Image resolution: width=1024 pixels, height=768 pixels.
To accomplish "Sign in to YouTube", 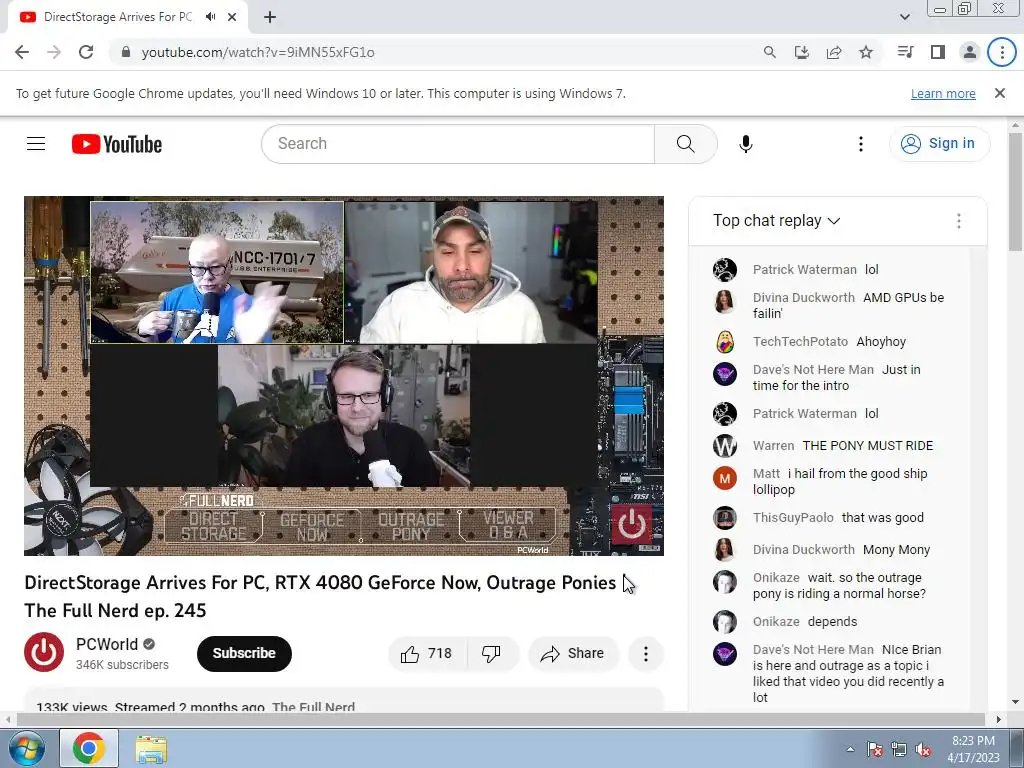I will [938, 144].
